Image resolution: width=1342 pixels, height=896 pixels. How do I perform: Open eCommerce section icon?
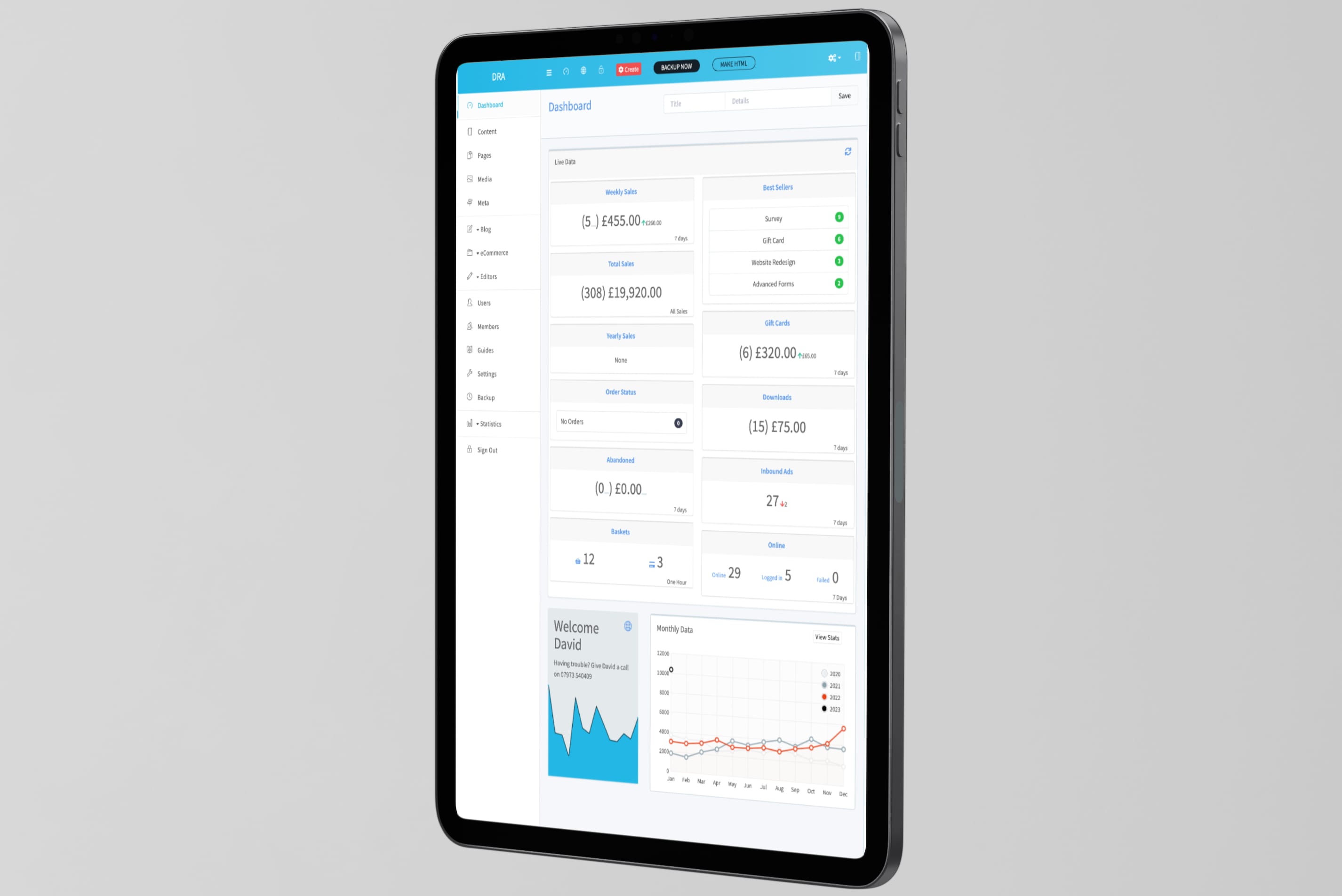[472, 252]
